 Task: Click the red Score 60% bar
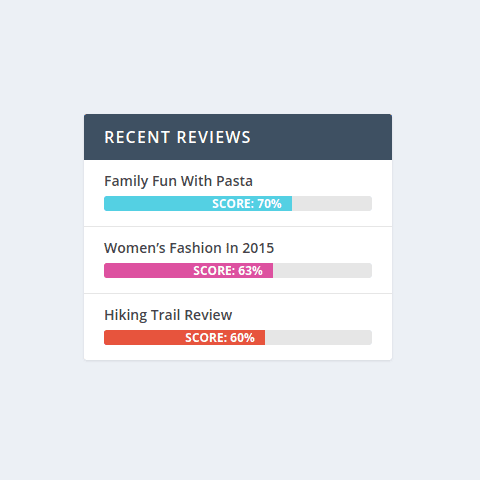(184, 337)
